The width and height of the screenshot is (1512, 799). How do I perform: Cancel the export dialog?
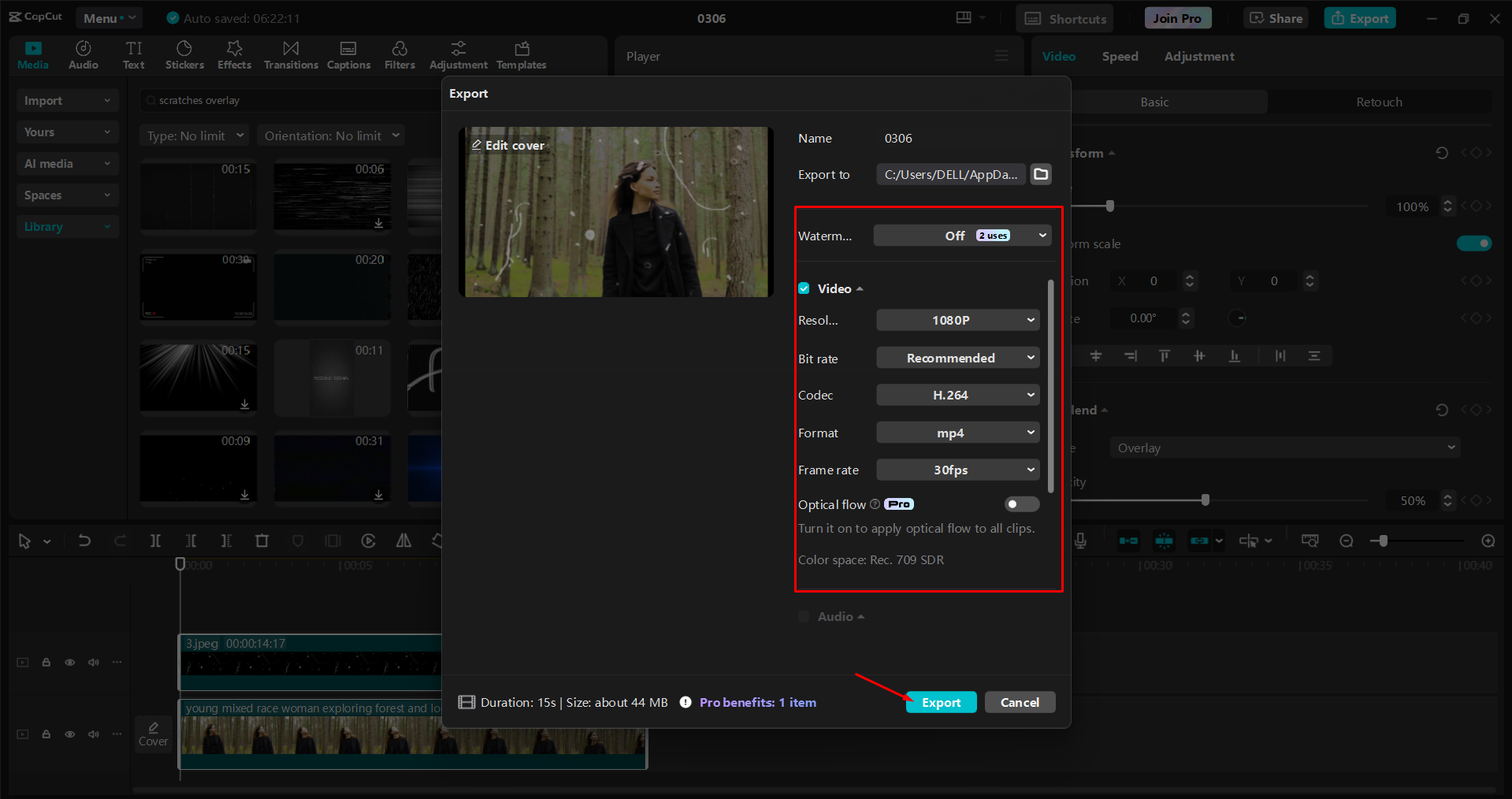pos(1020,702)
